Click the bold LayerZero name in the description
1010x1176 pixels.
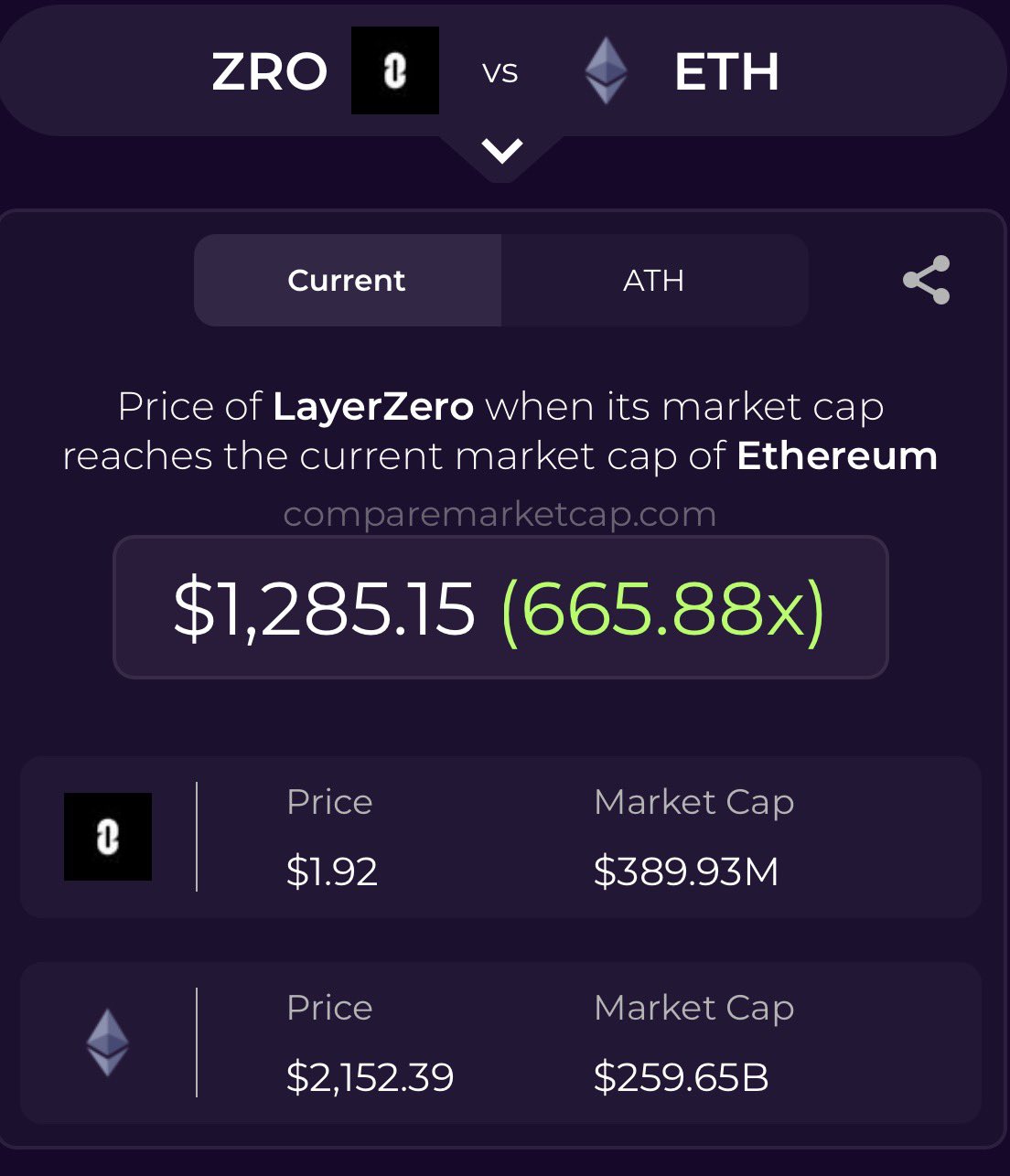[x=373, y=406]
